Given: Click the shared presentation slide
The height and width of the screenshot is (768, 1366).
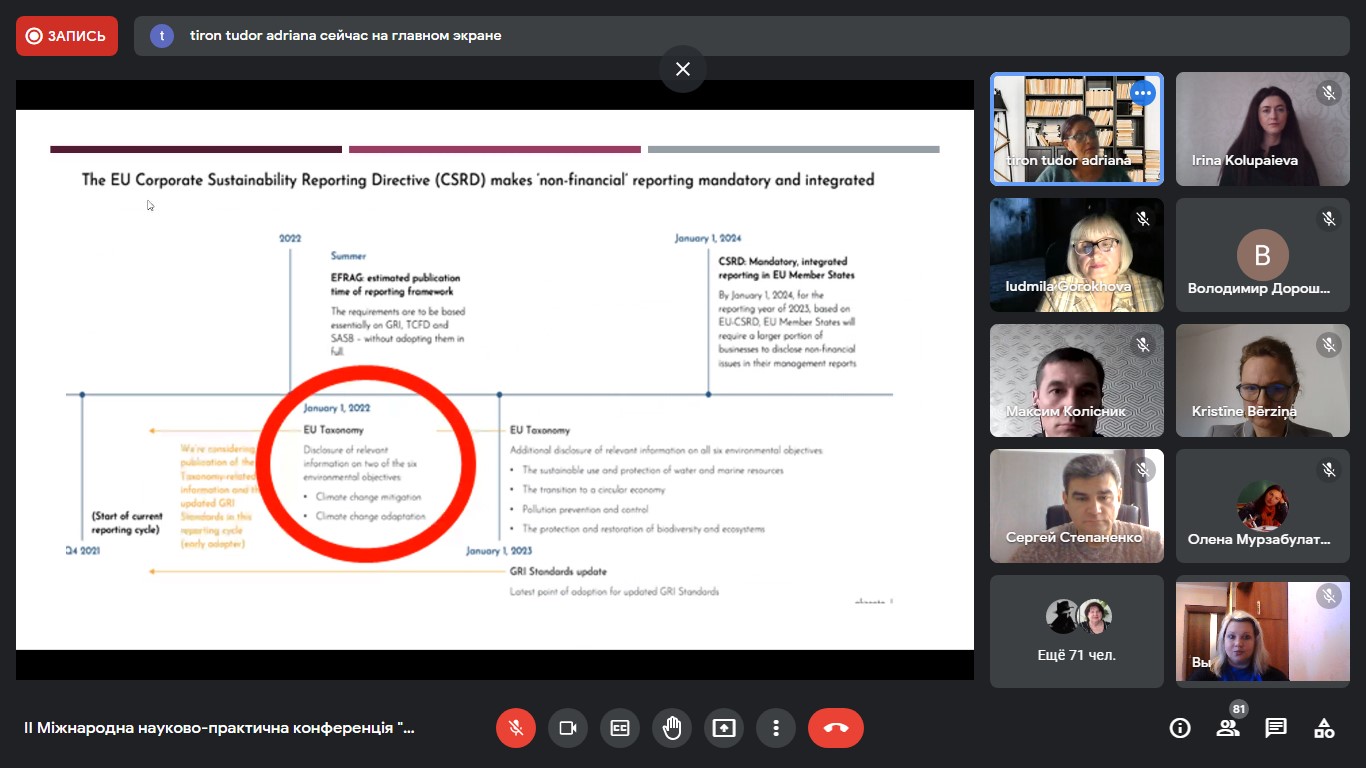Looking at the screenshot, I should tap(494, 380).
